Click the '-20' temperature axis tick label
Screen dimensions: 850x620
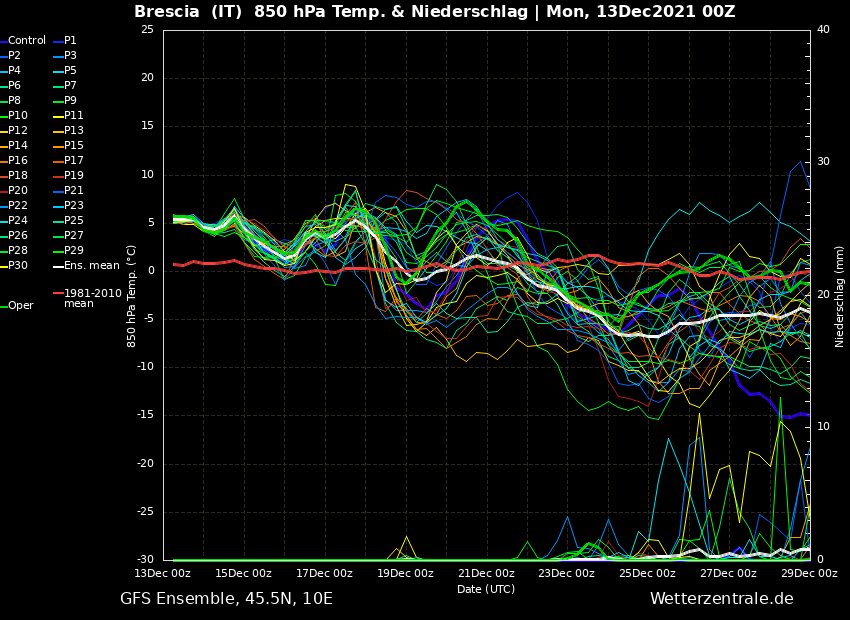tap(145, 463)
